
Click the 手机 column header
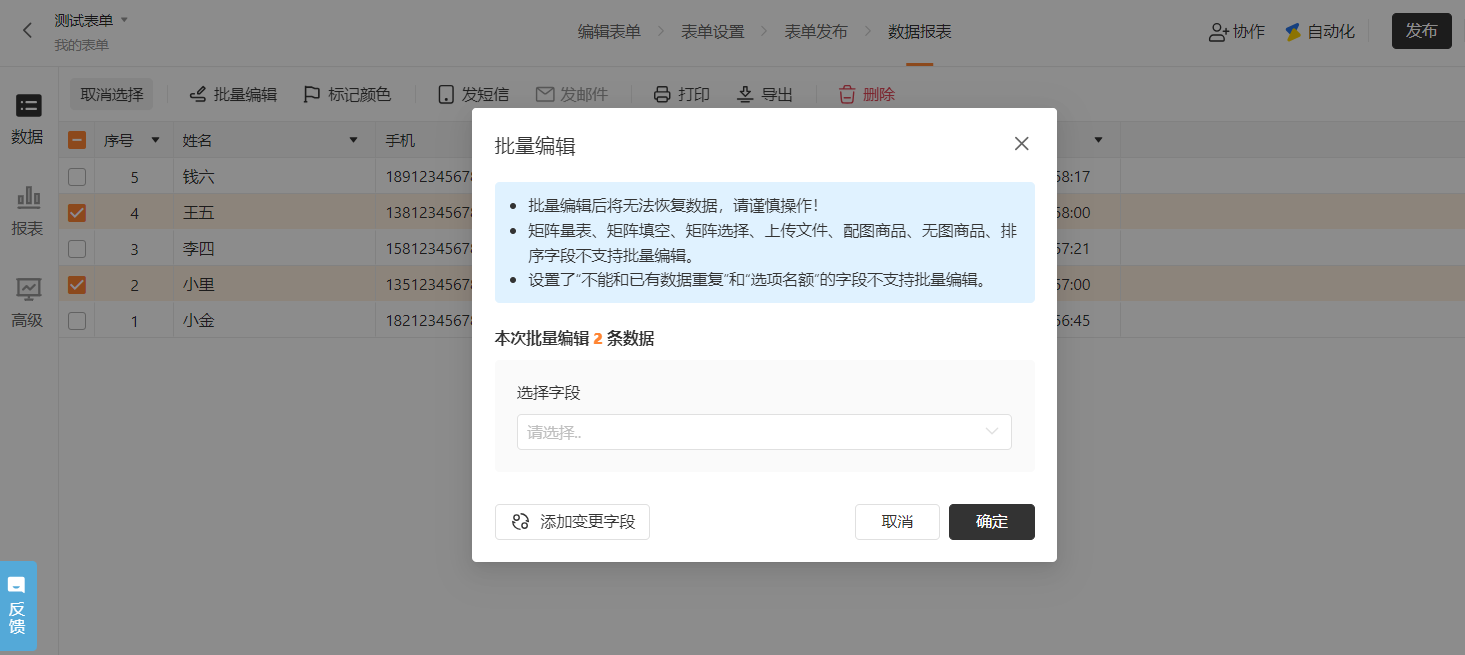click(400, 140)
